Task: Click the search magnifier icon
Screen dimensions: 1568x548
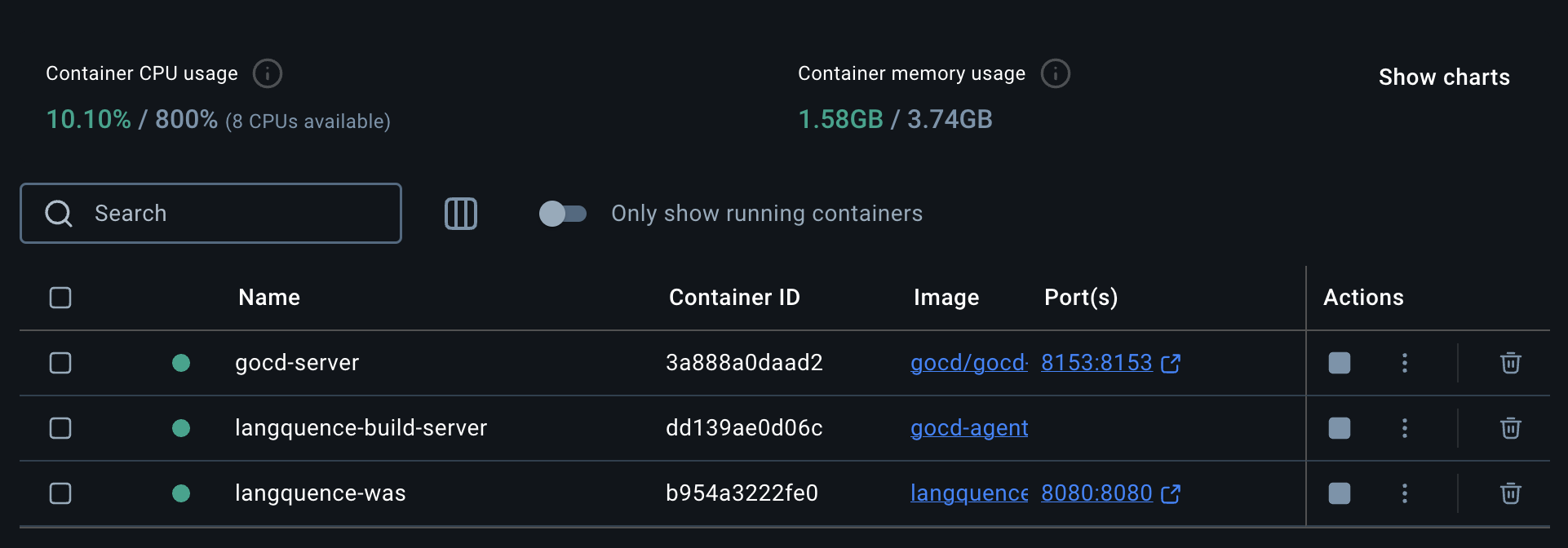Action: (x=59, y=214)
